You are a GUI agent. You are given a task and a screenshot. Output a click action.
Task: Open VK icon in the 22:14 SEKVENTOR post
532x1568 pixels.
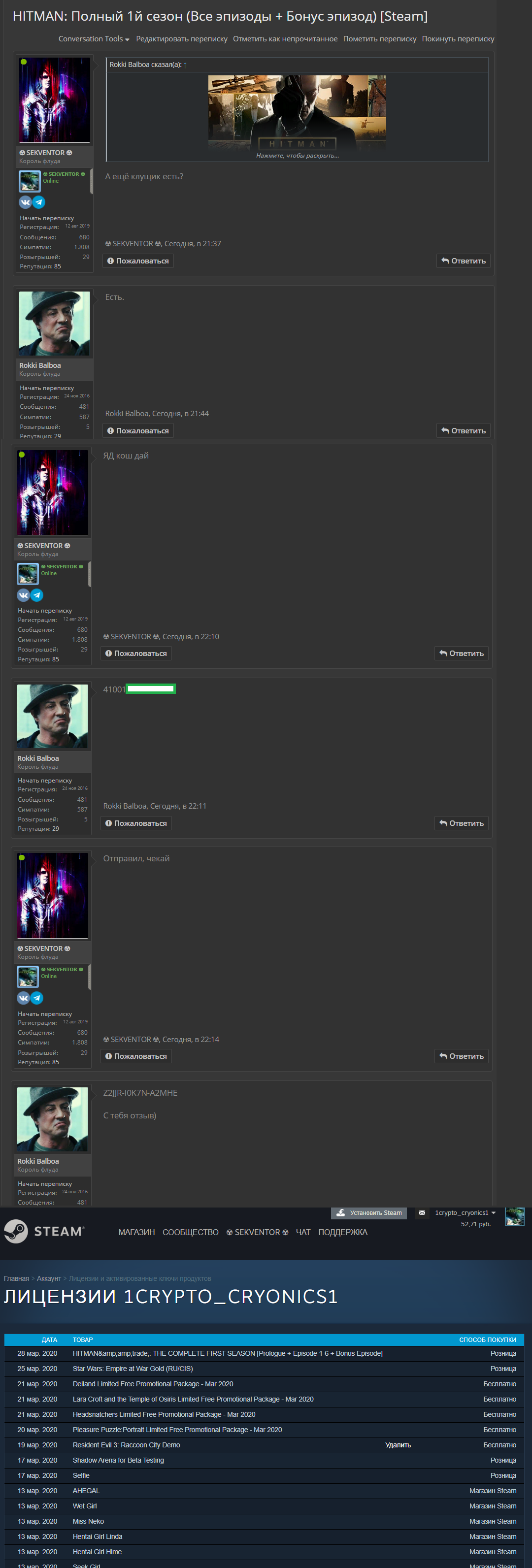click(23, 998)
